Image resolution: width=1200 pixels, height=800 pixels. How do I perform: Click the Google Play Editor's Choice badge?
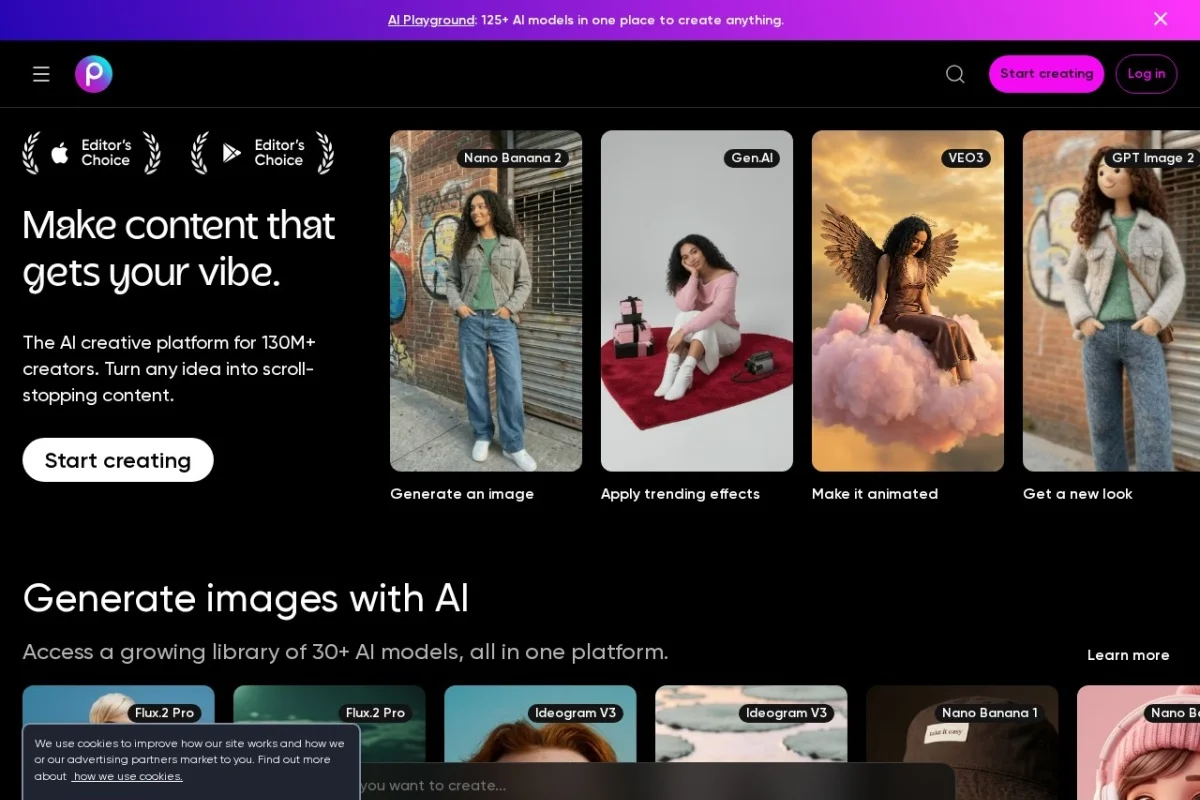[x=263, y=153]
